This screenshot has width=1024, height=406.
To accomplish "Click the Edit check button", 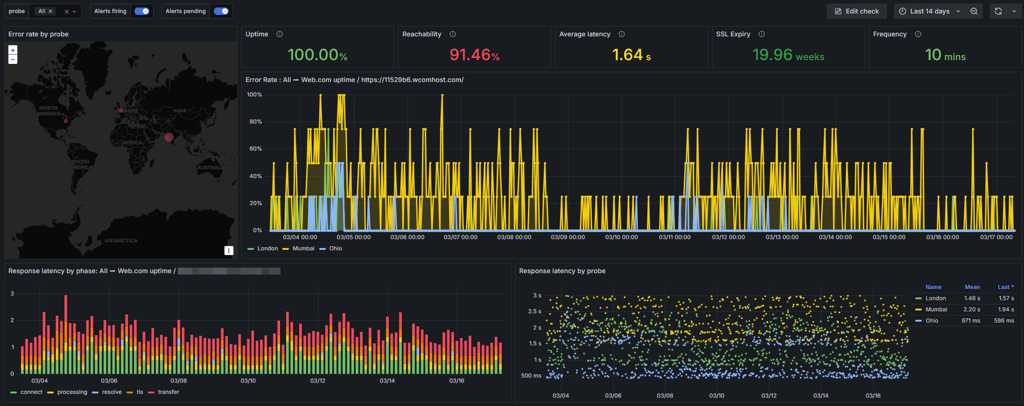I will [x=857, y=11].
